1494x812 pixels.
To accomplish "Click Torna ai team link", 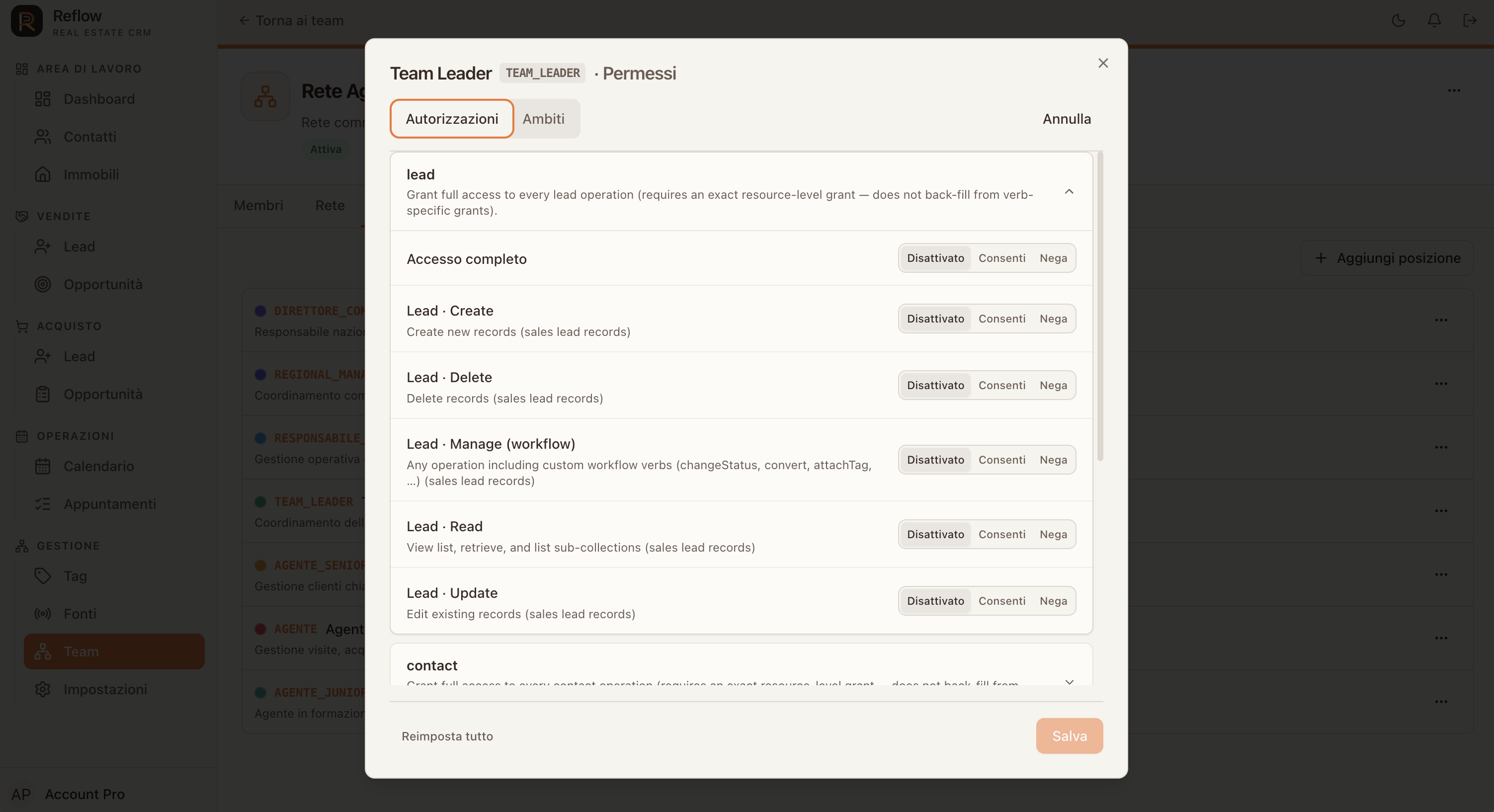I will click(291, 21).
